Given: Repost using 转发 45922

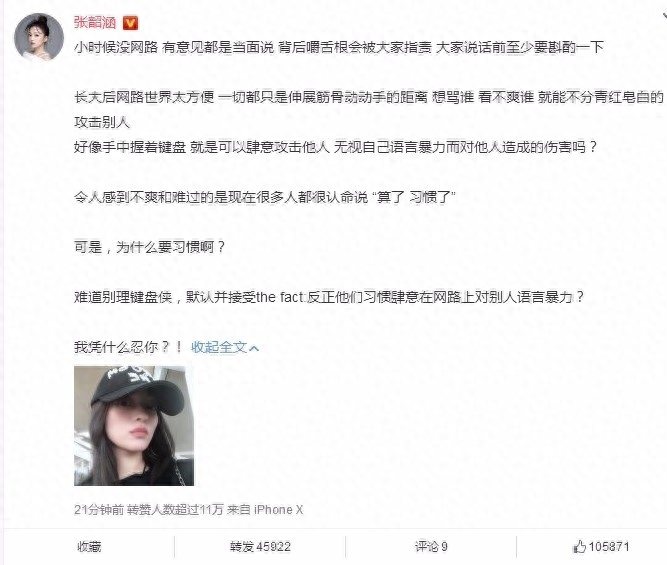Looking at the screenshot, I should pos(260,547).
